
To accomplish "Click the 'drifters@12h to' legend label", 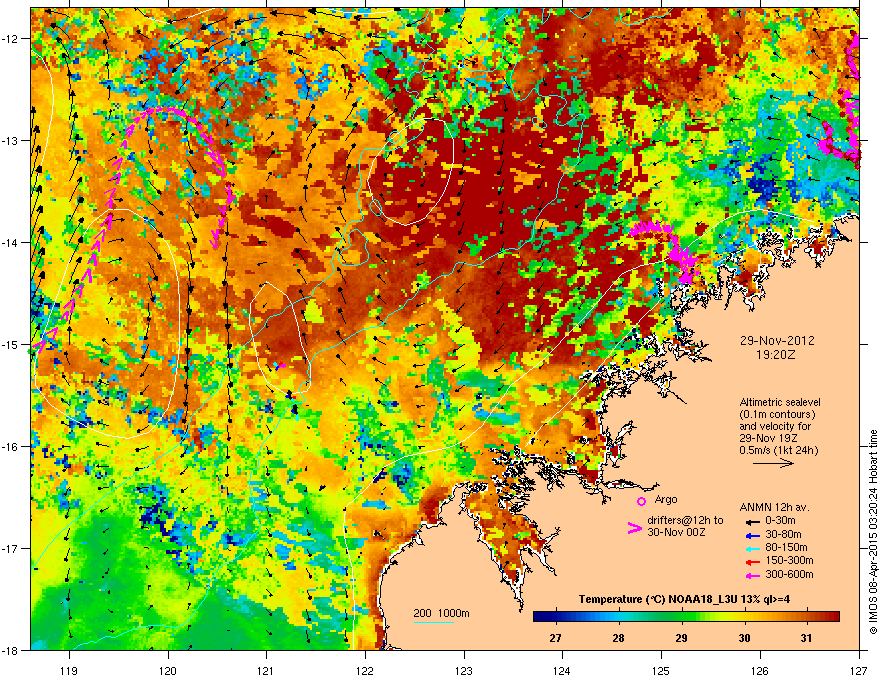I will [x=685, y=520].
